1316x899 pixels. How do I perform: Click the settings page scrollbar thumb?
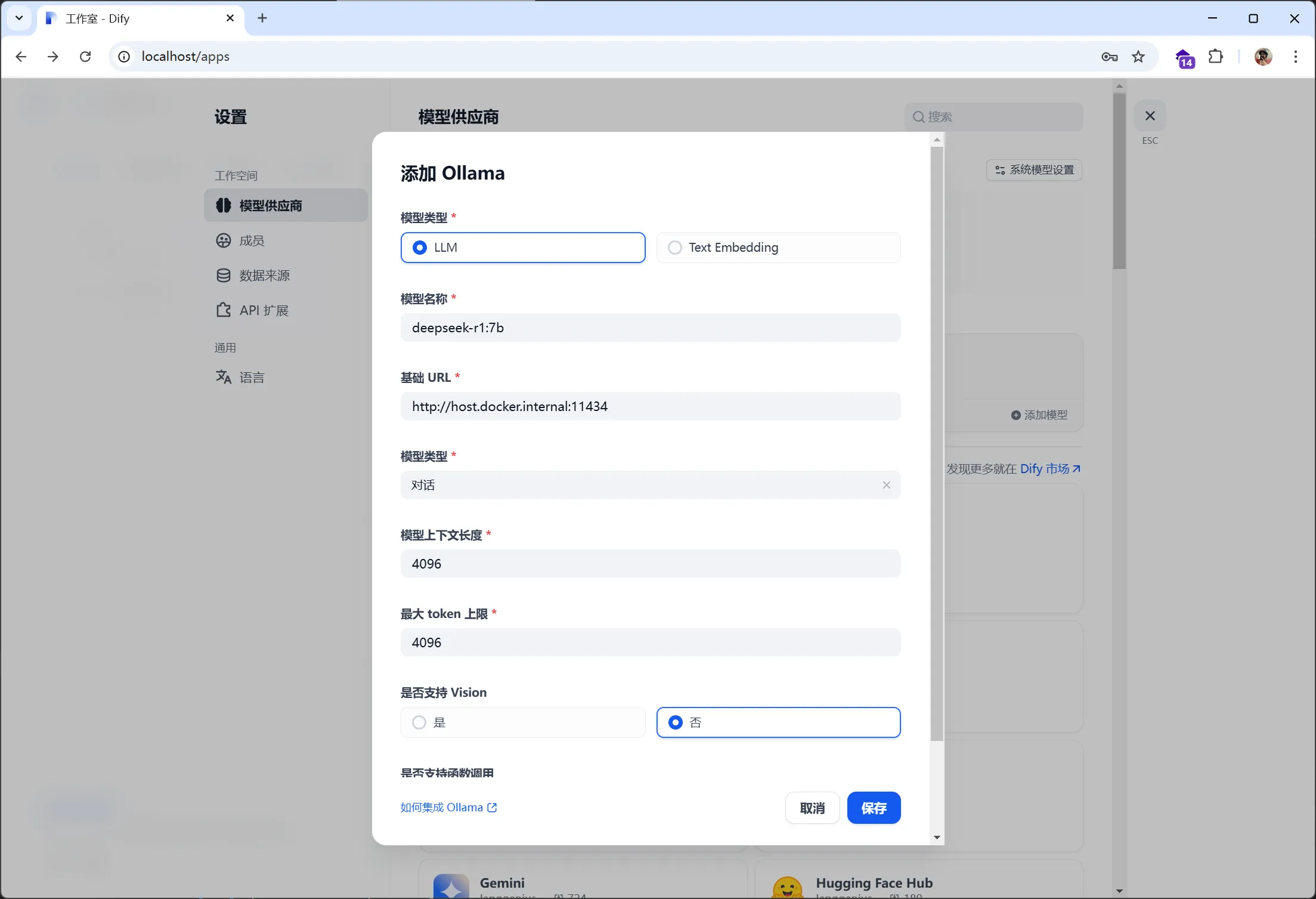tap(1119, 181)
